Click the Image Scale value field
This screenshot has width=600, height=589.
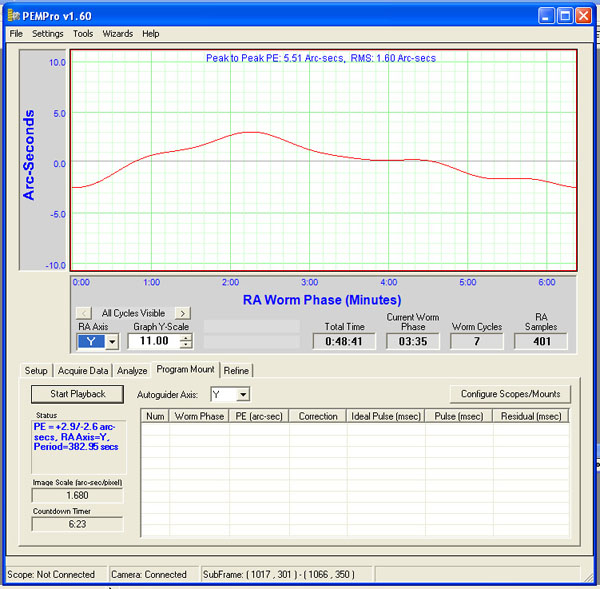point(77,495)
